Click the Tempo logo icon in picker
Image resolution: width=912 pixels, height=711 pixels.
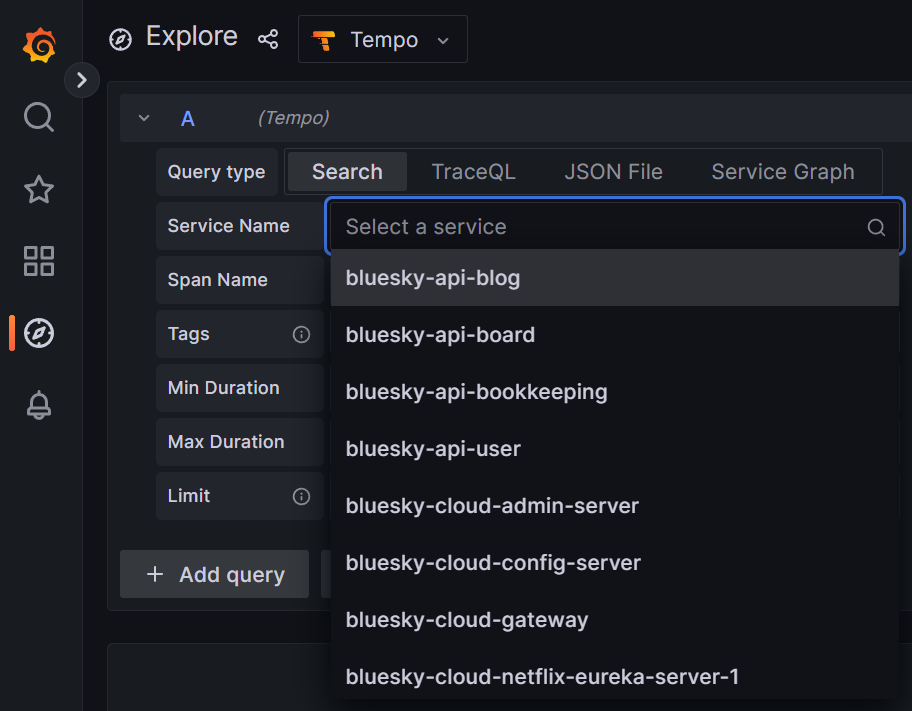[324, 40]
